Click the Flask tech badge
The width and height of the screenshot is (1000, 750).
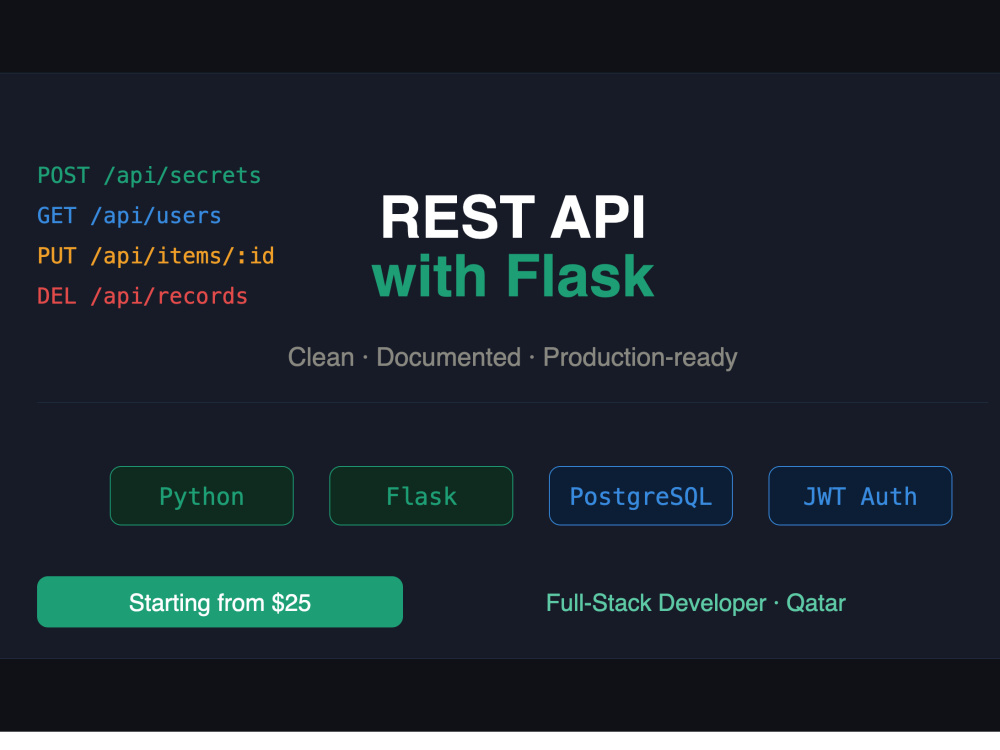(x=421, y=496)
